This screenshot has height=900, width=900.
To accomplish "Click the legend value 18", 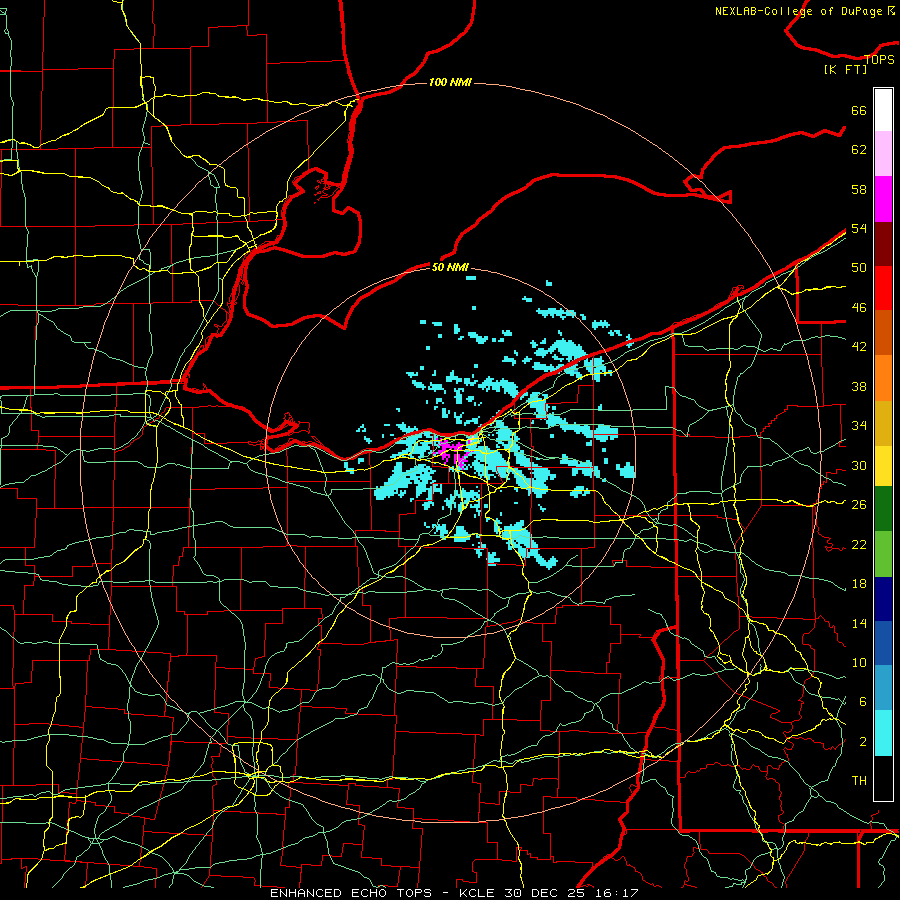I will [x=859, y=584].
